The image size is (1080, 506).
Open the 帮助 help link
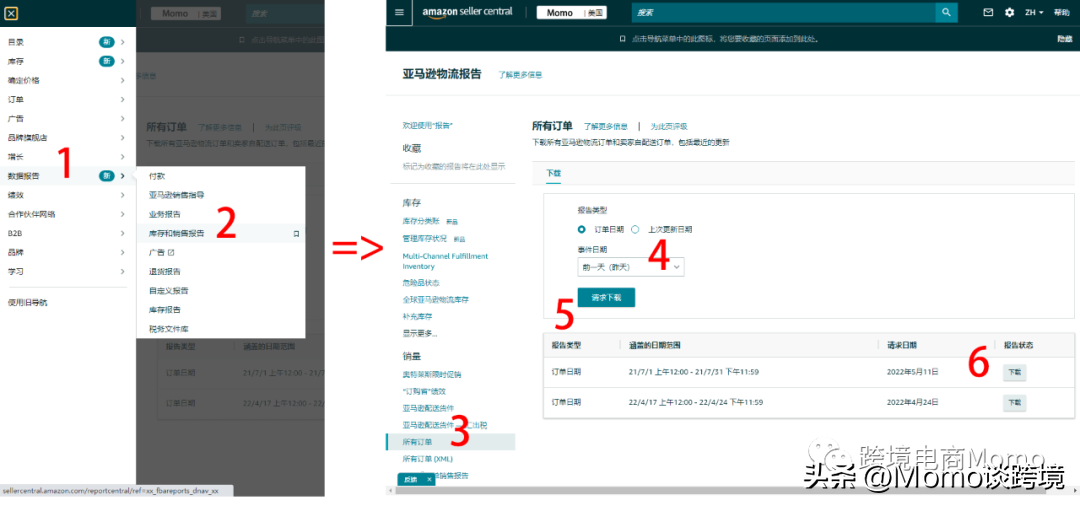tap(1061, 12)
